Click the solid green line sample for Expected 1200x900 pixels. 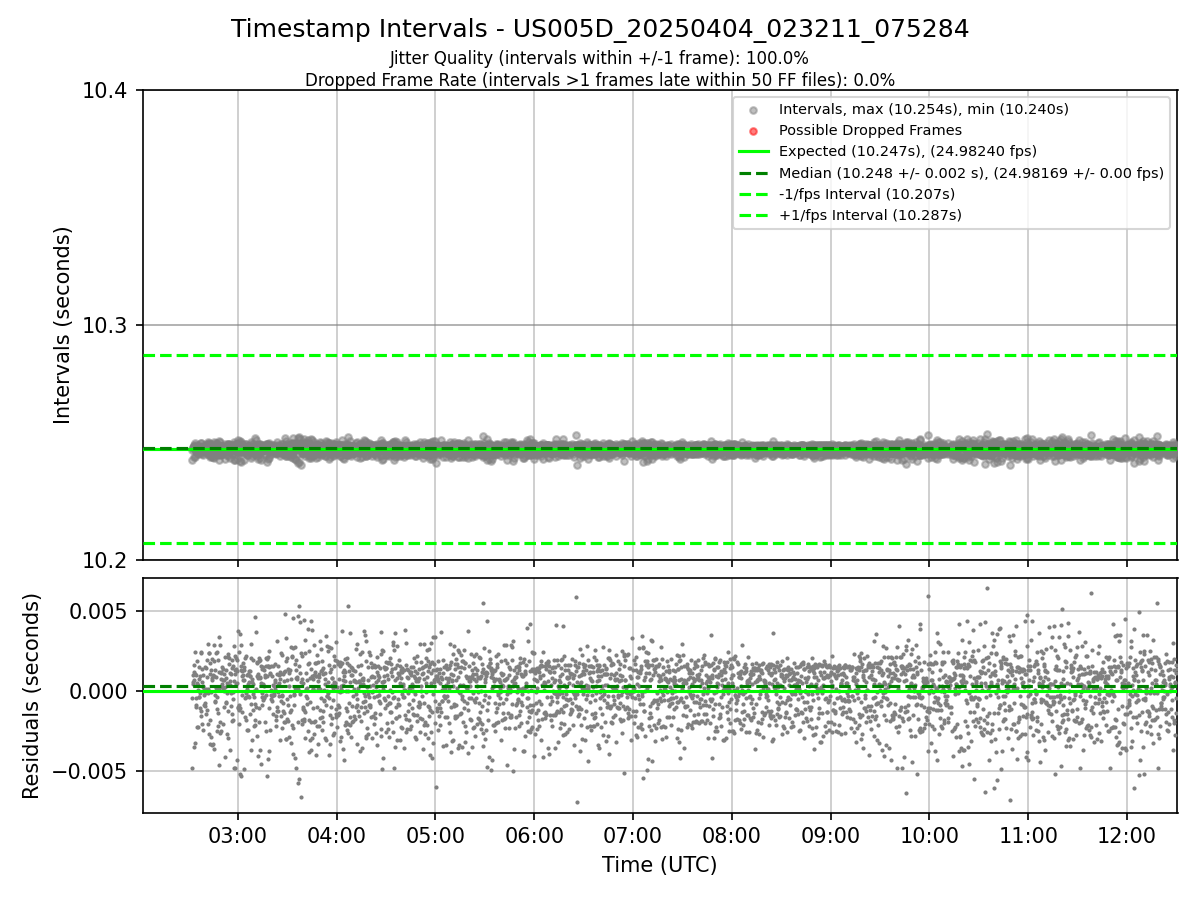[754, 152]
